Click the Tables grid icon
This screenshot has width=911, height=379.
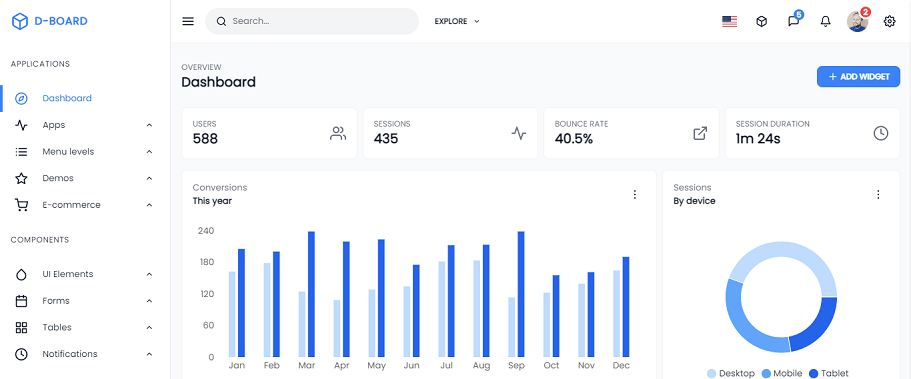coord(21,328)
